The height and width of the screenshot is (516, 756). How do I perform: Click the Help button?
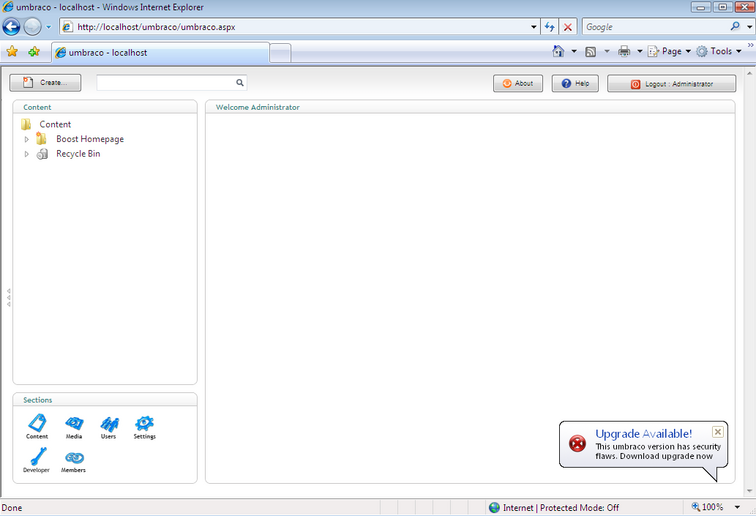[575, 83]
